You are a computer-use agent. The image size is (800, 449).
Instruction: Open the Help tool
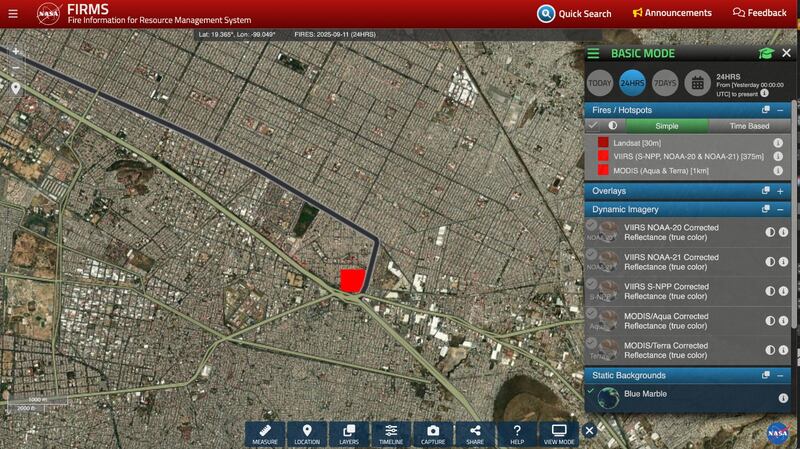(x=517, y=435)
